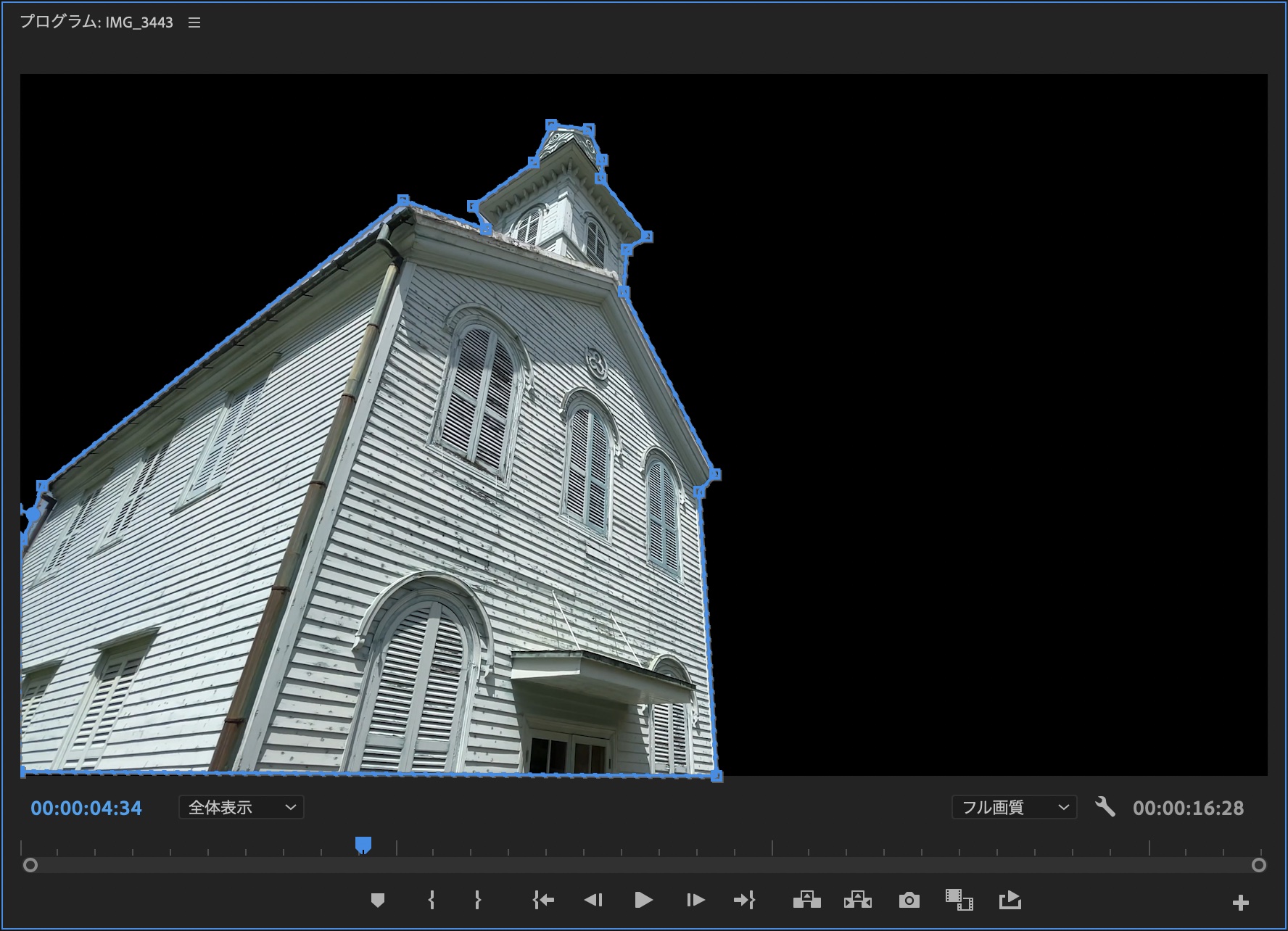Jump to the Out point
The height and width of the screenshot is (931, 1288).
coord(744,901)
